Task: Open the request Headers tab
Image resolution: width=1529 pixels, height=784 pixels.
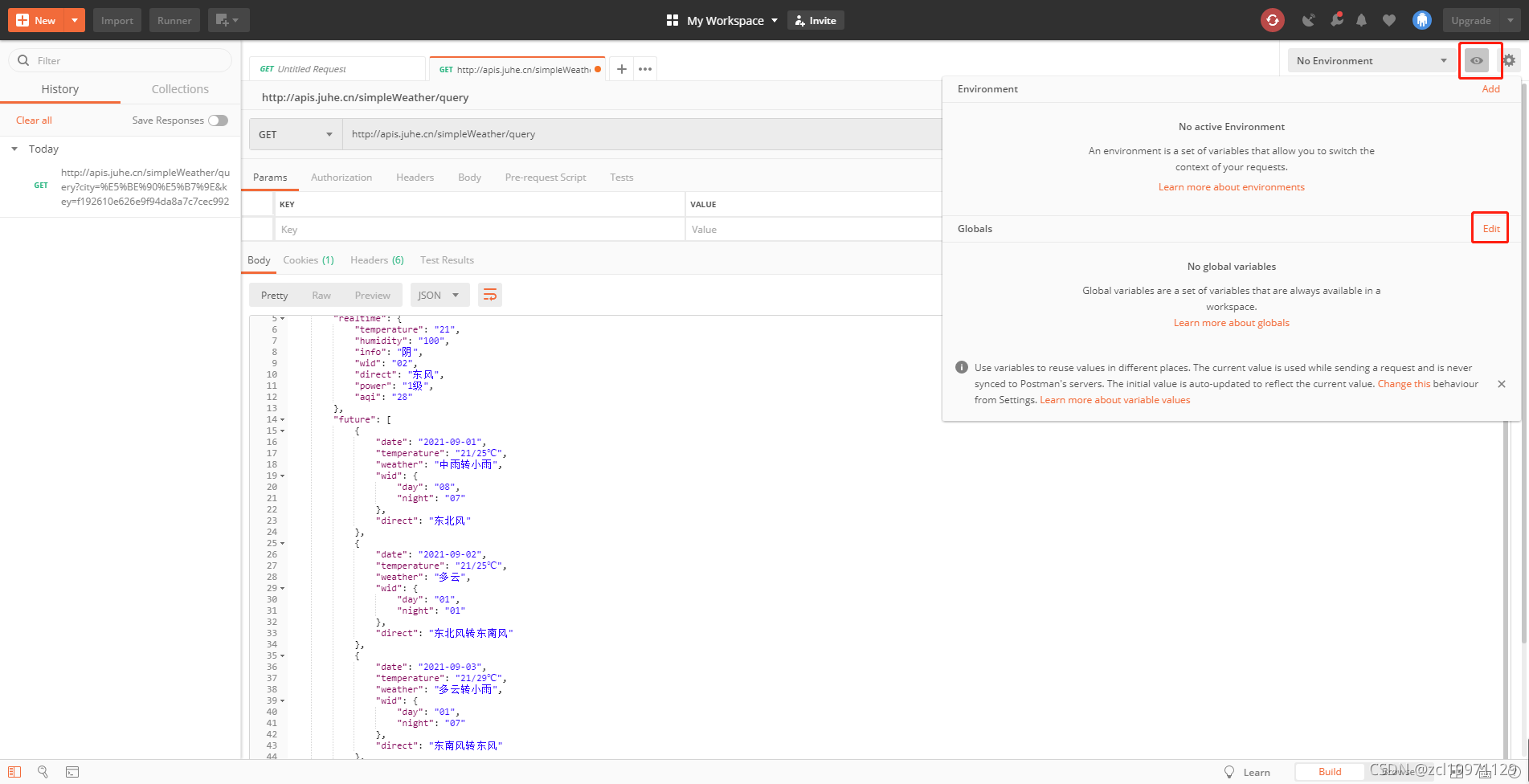Action: pyautogui.click(x=415, y=178)
